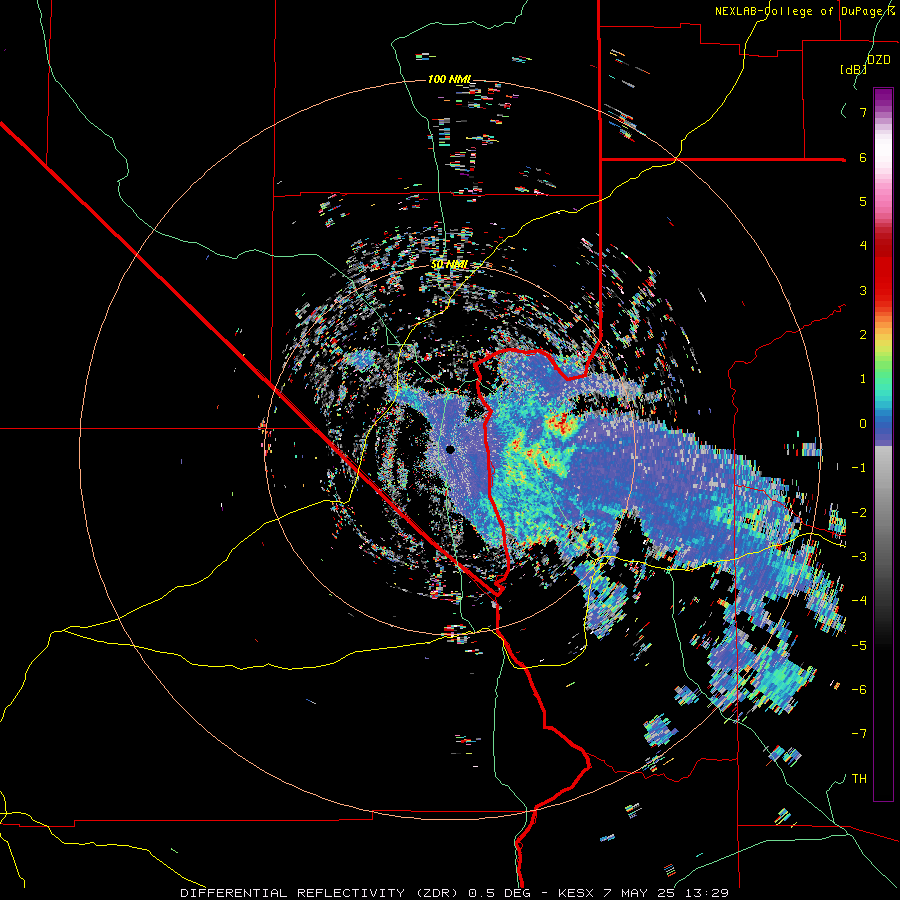900x900 pixels.
Task: Click the "0" tick label on the color scale
Action: [863, 424]
